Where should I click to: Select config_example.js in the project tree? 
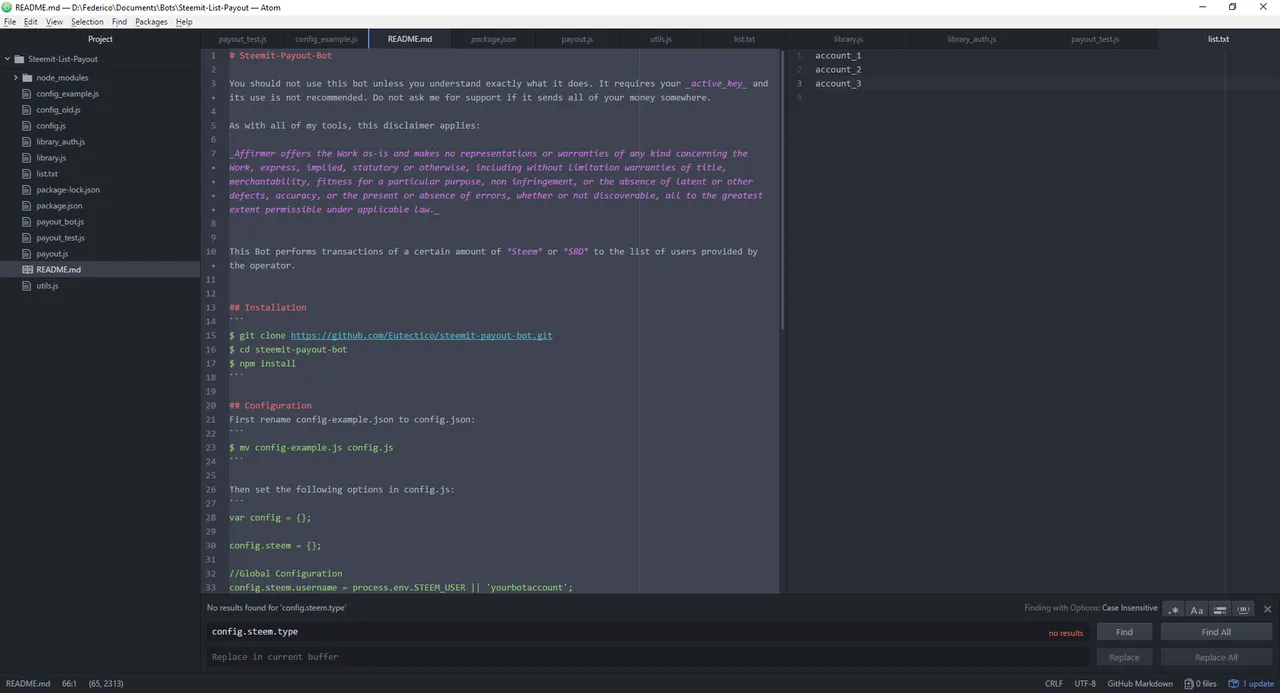[x=67, y=94]
